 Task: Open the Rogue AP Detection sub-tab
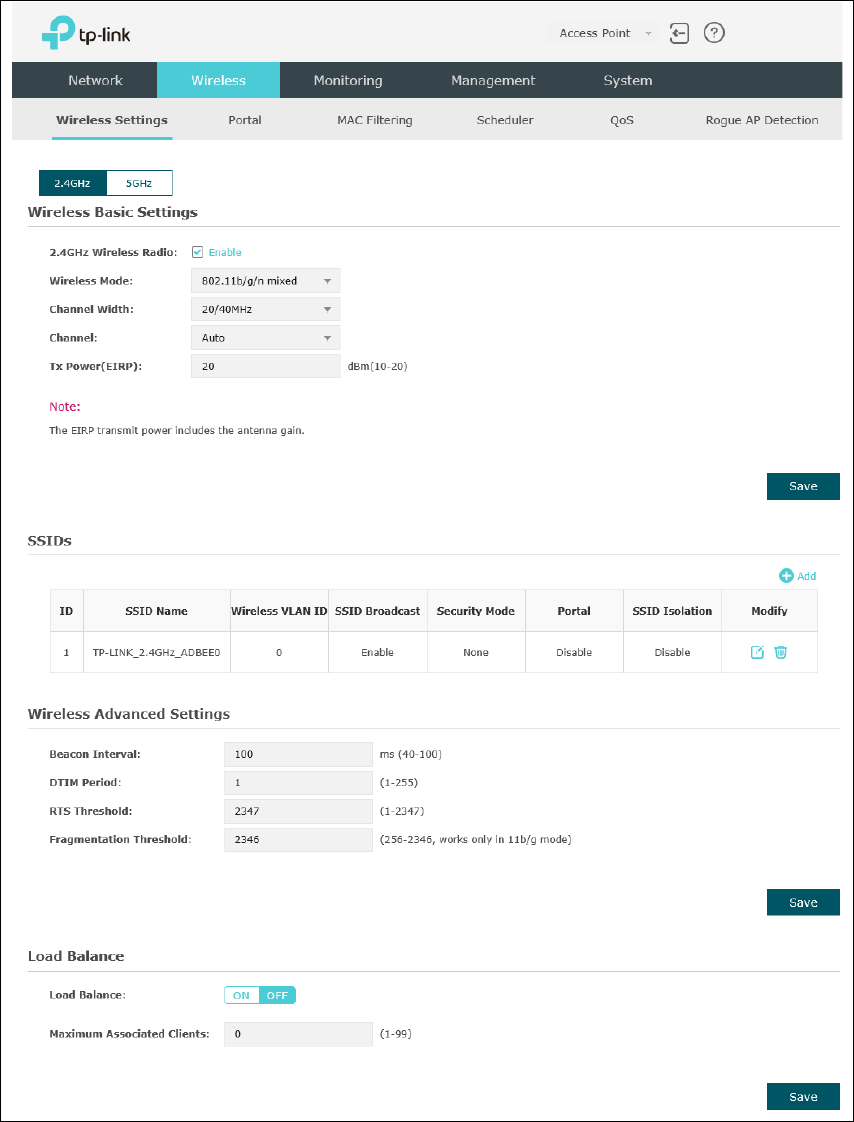click(x=762, y=120)
